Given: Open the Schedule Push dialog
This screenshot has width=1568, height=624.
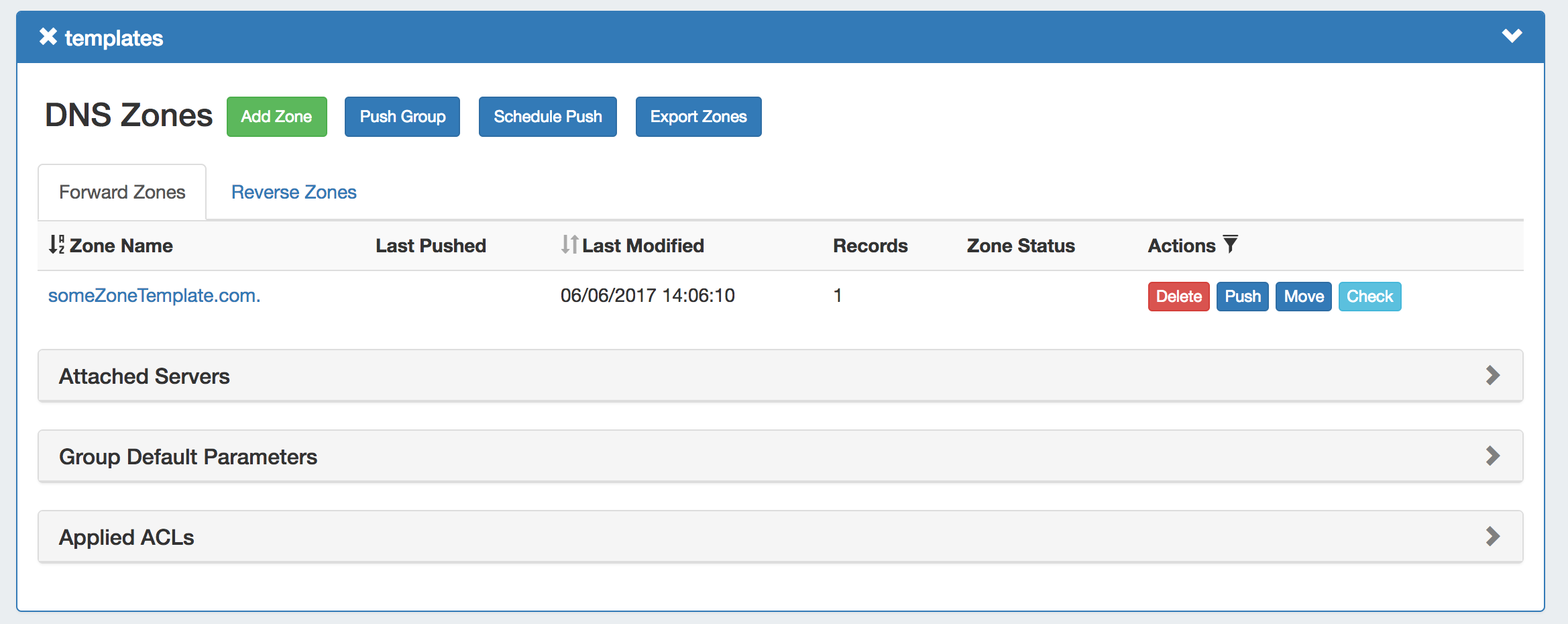Looking at the screenshot, I should pos(547,117).
